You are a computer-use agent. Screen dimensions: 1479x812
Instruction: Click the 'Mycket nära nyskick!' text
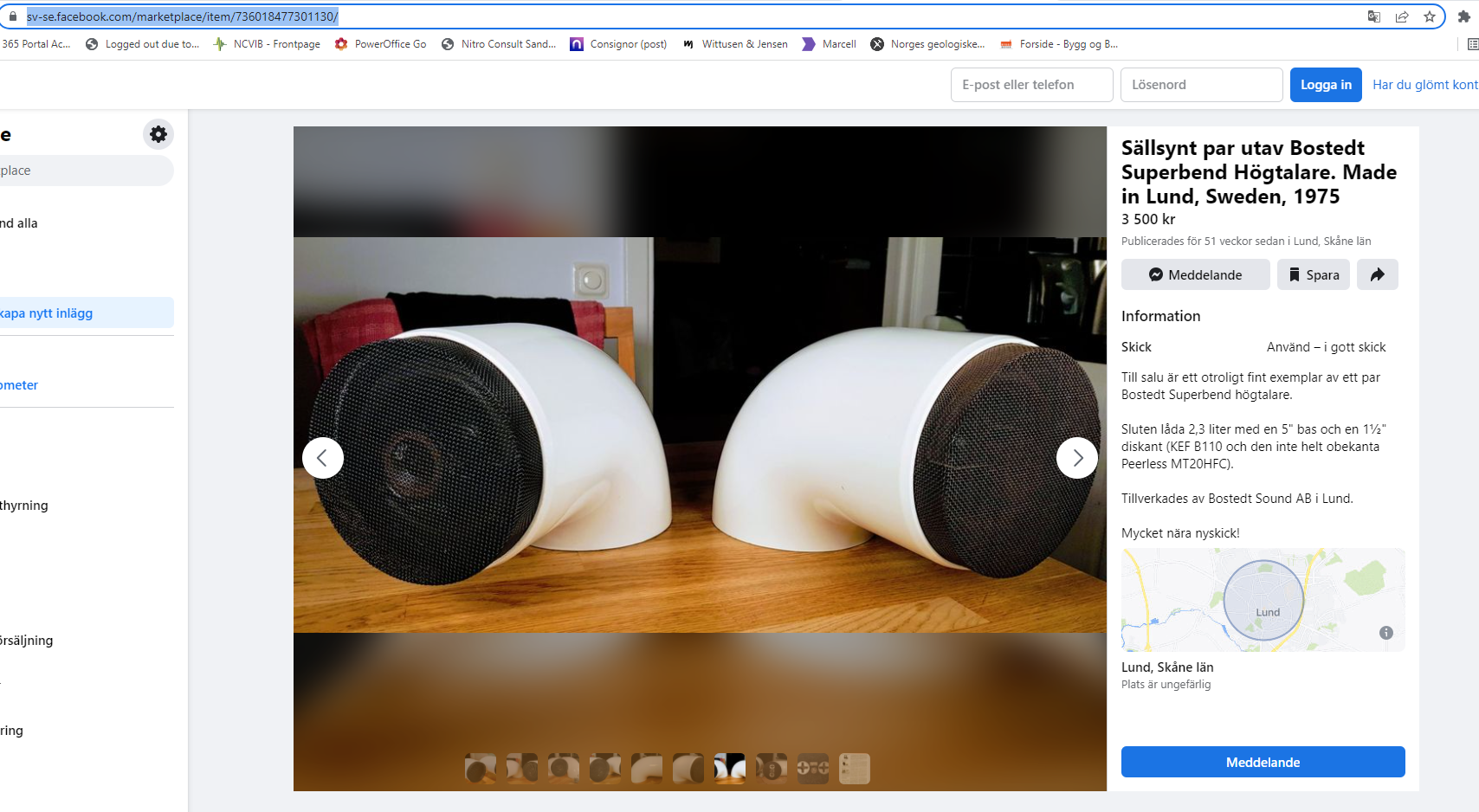click(1180, 533)
